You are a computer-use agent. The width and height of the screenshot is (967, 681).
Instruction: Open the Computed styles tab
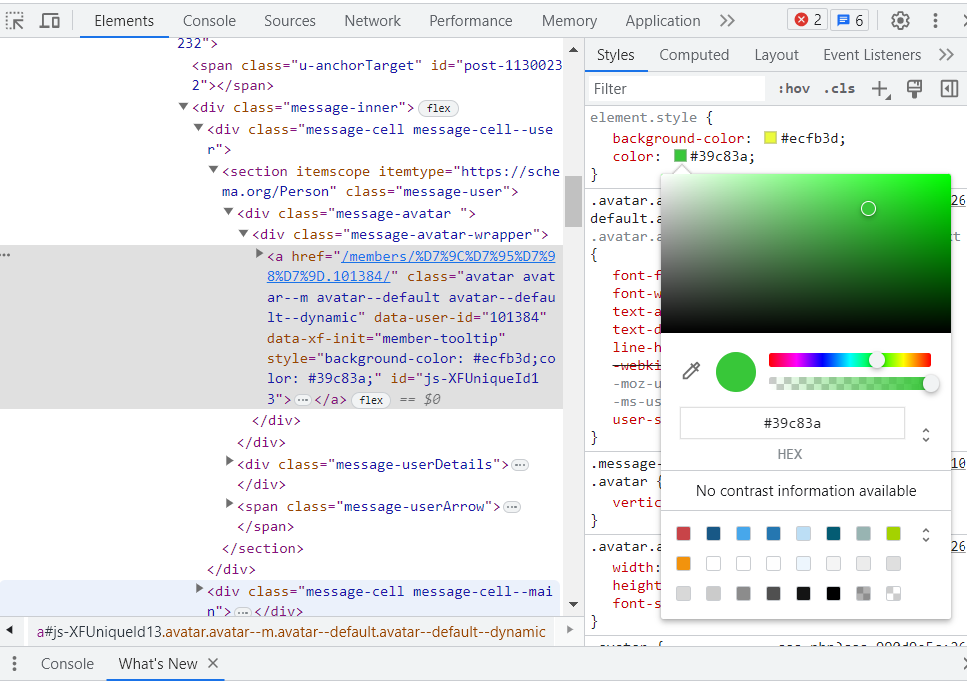click(694, 55)
